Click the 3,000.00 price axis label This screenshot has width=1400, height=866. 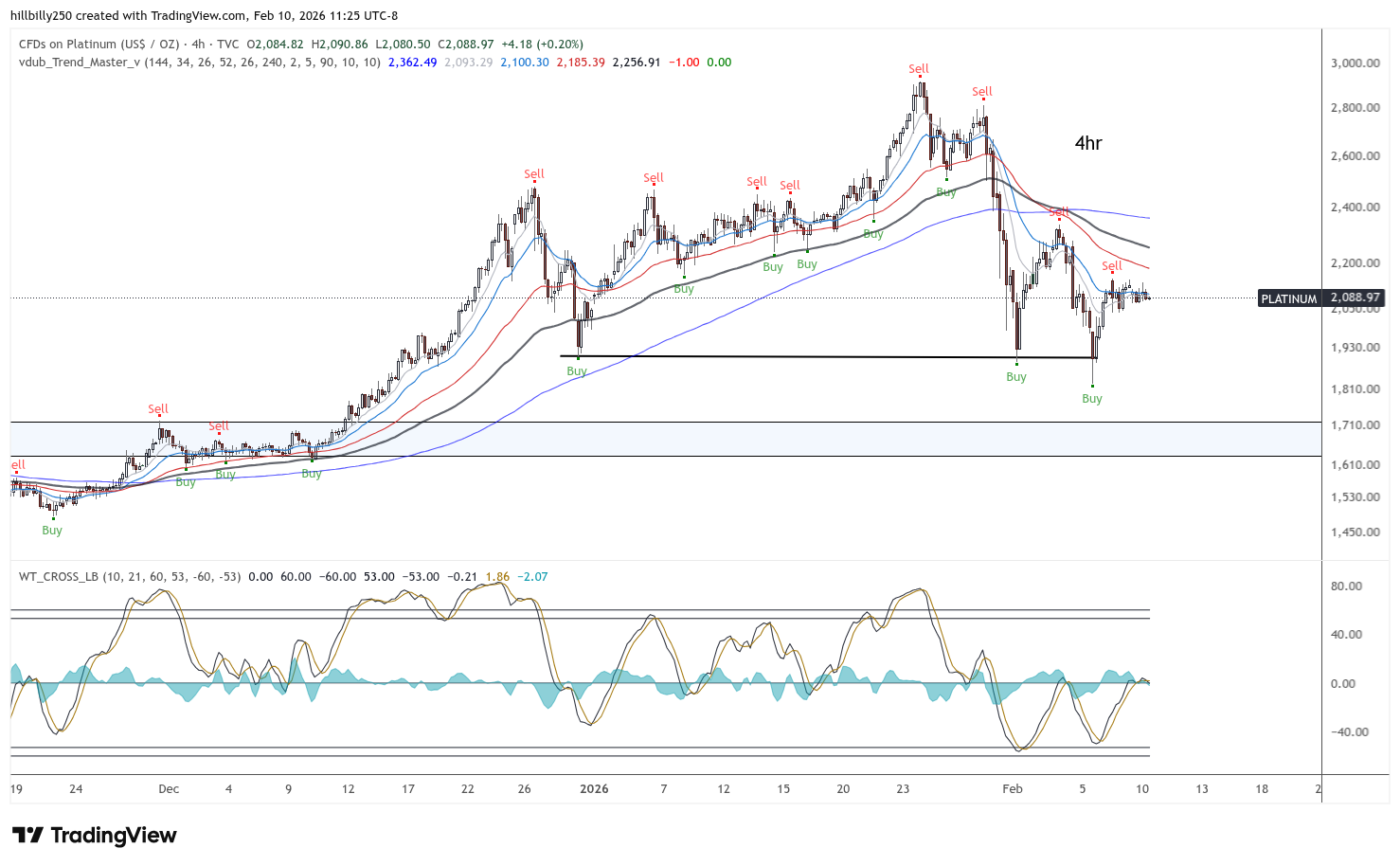(1355, 63)
